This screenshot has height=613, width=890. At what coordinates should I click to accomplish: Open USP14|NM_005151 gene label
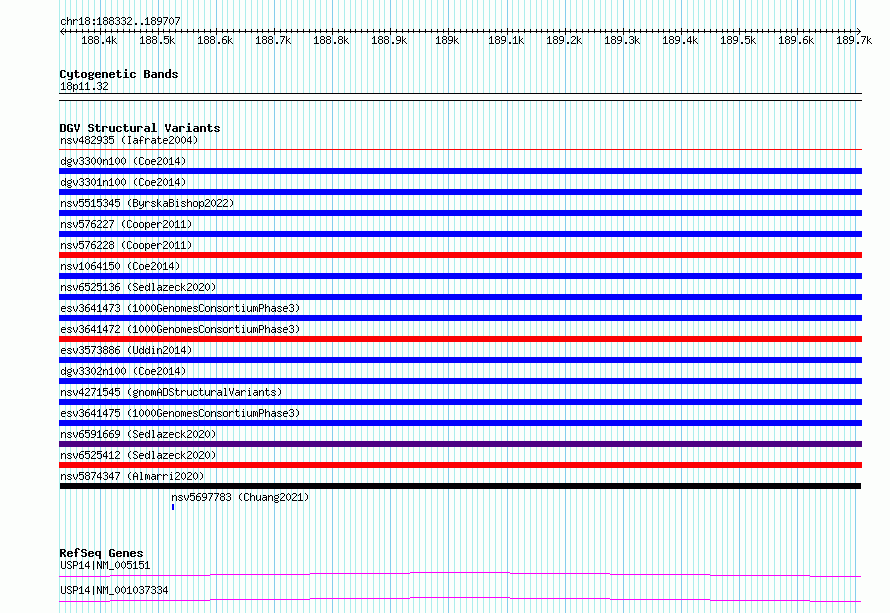coord(105,565)
